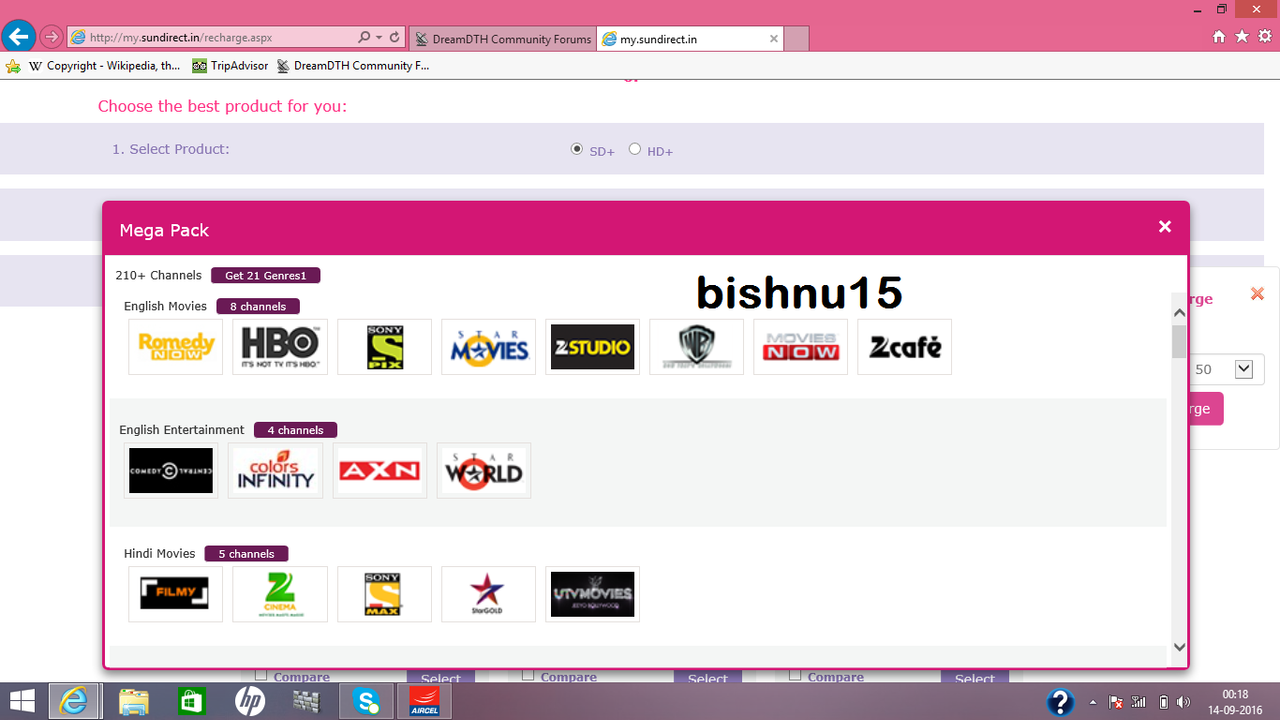
Task: Show hidden system tray icons
Action: point(1092,701)
